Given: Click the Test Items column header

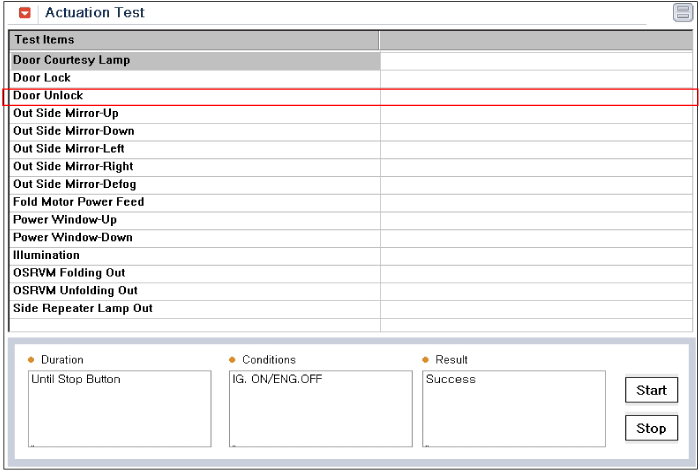Looking at the screenshot, I should pyautogui.click(x=194, y=40).
